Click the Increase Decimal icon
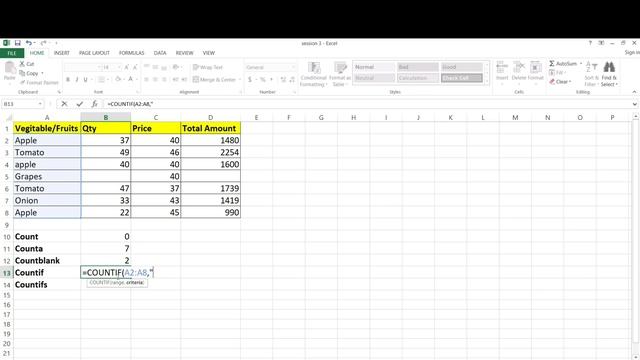 coord(283,80)
